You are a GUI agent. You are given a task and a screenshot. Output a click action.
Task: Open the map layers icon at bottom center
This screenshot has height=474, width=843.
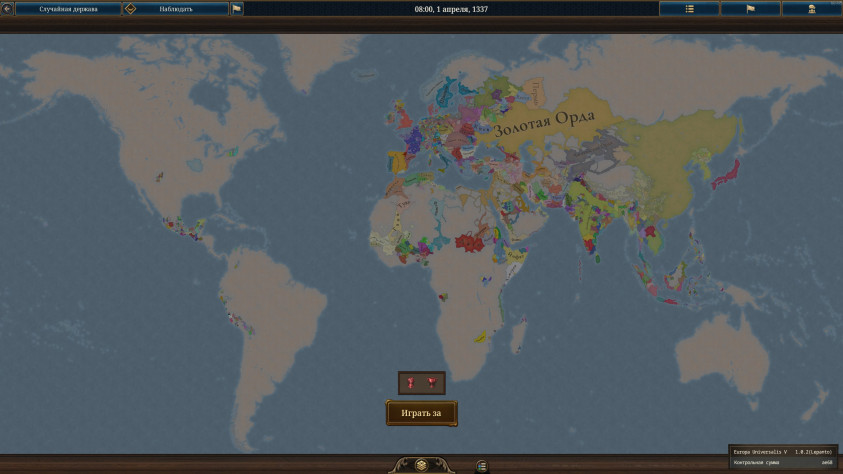(421, 465)
